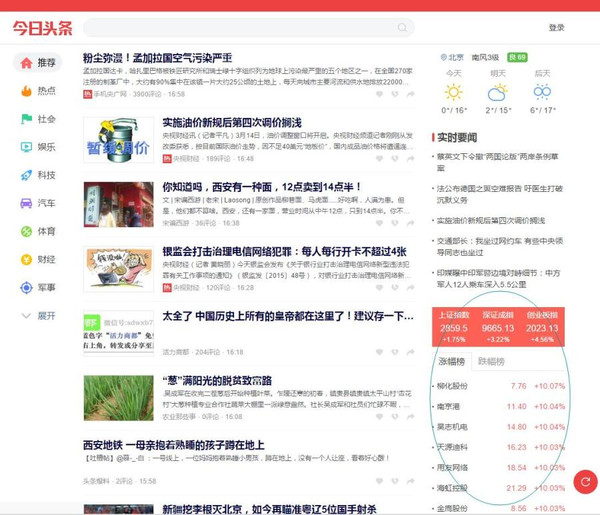
Task: Click the search magnifier icon
Action: click(x=402, y=28)
